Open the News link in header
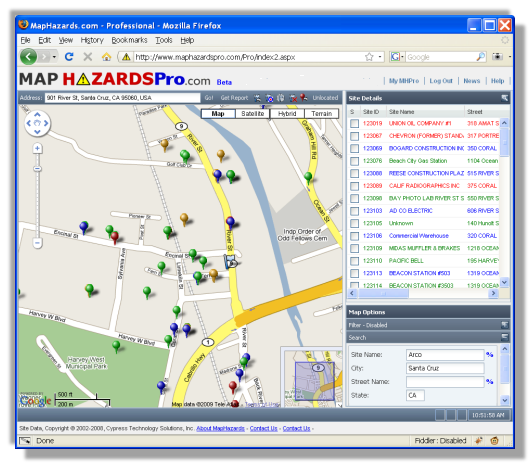The height and width of the screenshot is (464, 530). 472,81
